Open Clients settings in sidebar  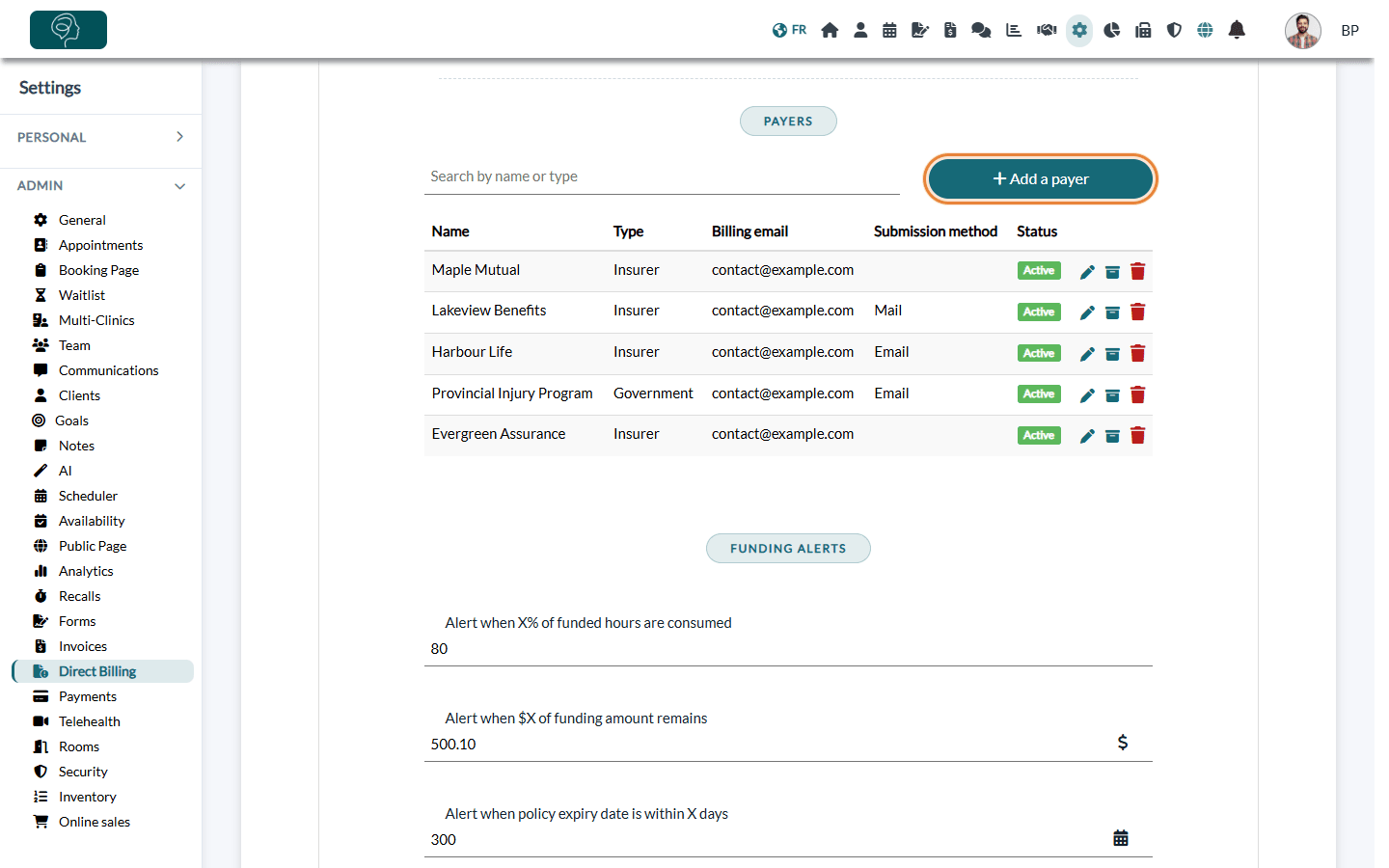coord(79,395)
